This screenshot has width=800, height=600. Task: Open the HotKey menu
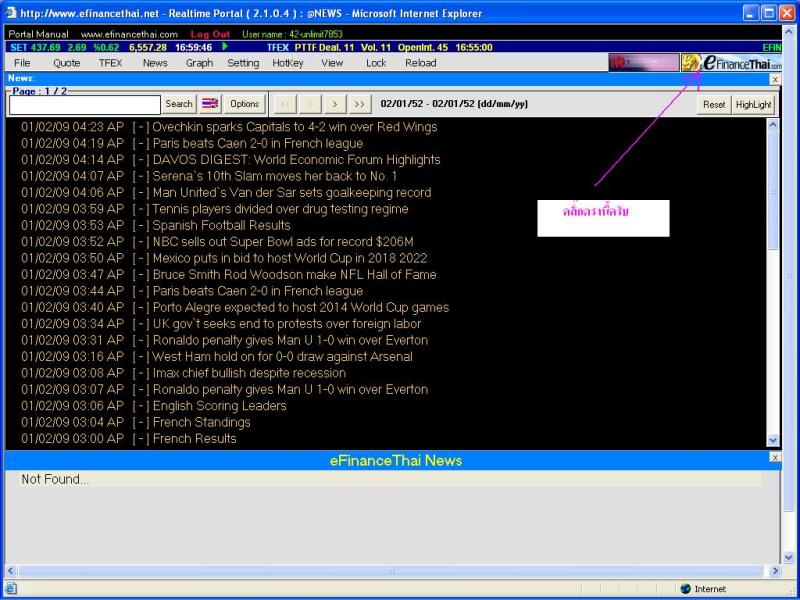click(288, 63)
